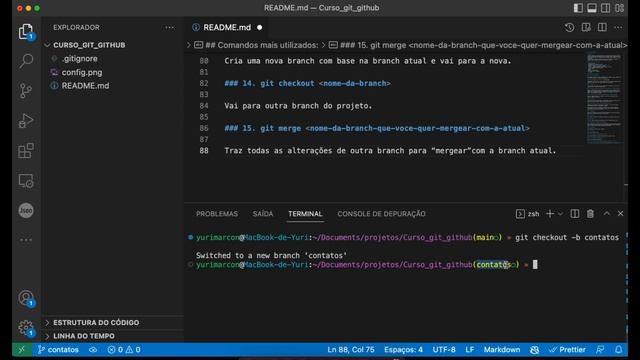Click line number 86 gutter
This screenshot has width=640, height=360.
[x=204, y=128]
